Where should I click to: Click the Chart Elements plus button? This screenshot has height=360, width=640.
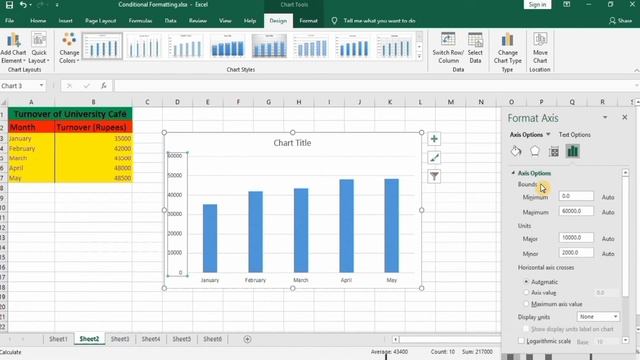coord(434,139)
